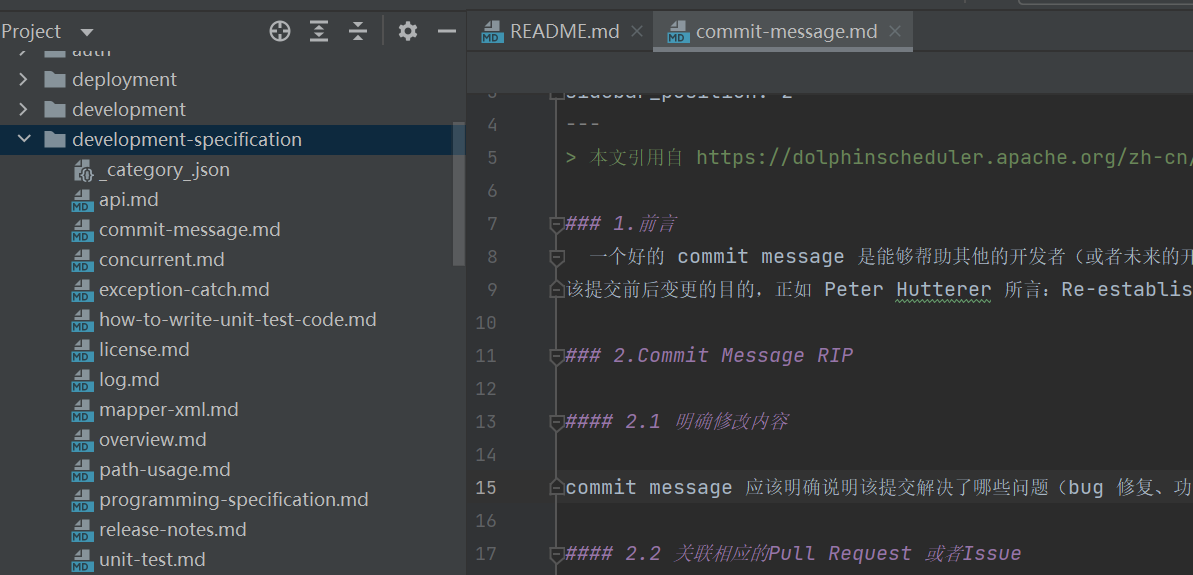This screenshot has width=1193, height=575.
Task: Click the markdown icon on README.md tab
Action: pyautogui.click(x=492, y=32)
